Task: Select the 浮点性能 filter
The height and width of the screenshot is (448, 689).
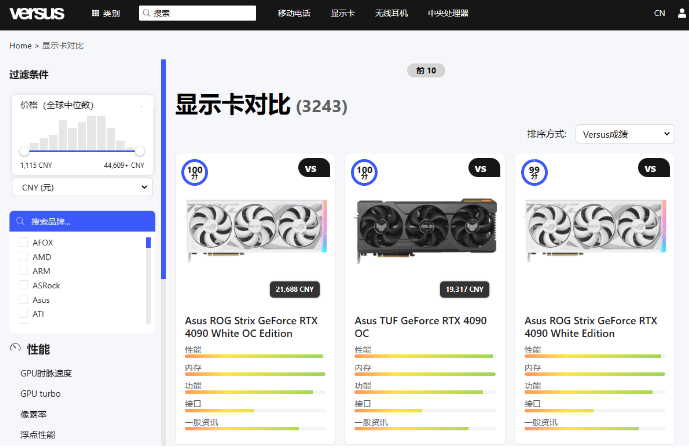Action: [x=37, y=434]
